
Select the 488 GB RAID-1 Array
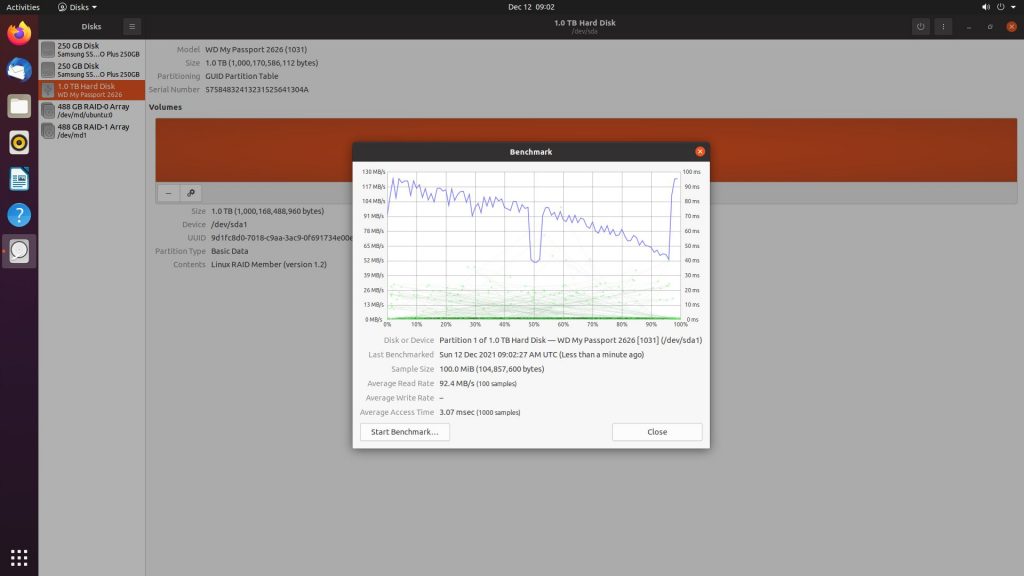[x=92, y=131]
